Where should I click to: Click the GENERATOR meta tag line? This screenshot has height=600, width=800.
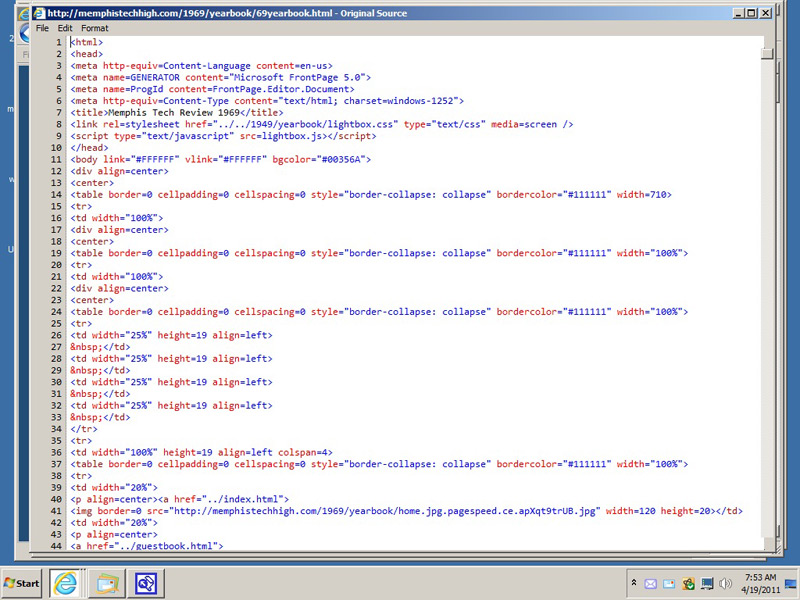[221, 78]
